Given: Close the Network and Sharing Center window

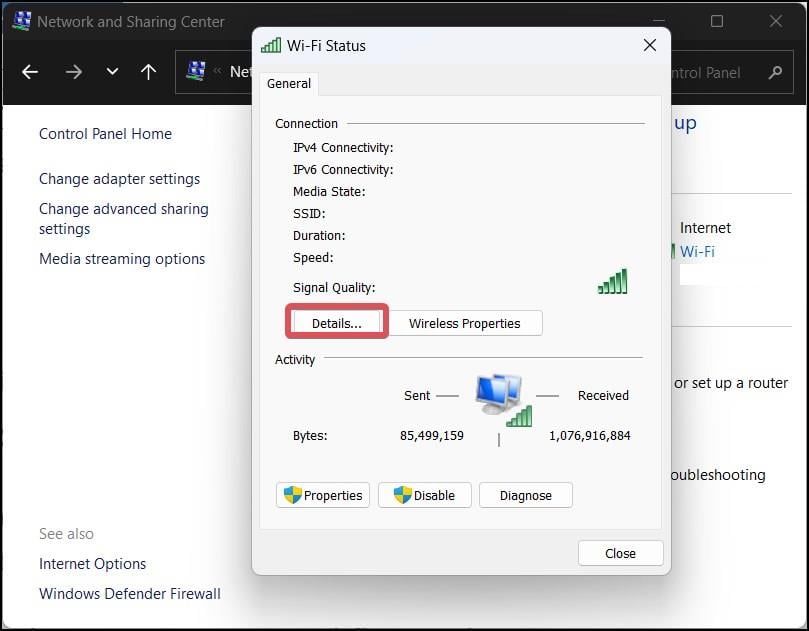Looking at the screenshot, I should click(776, 21).
